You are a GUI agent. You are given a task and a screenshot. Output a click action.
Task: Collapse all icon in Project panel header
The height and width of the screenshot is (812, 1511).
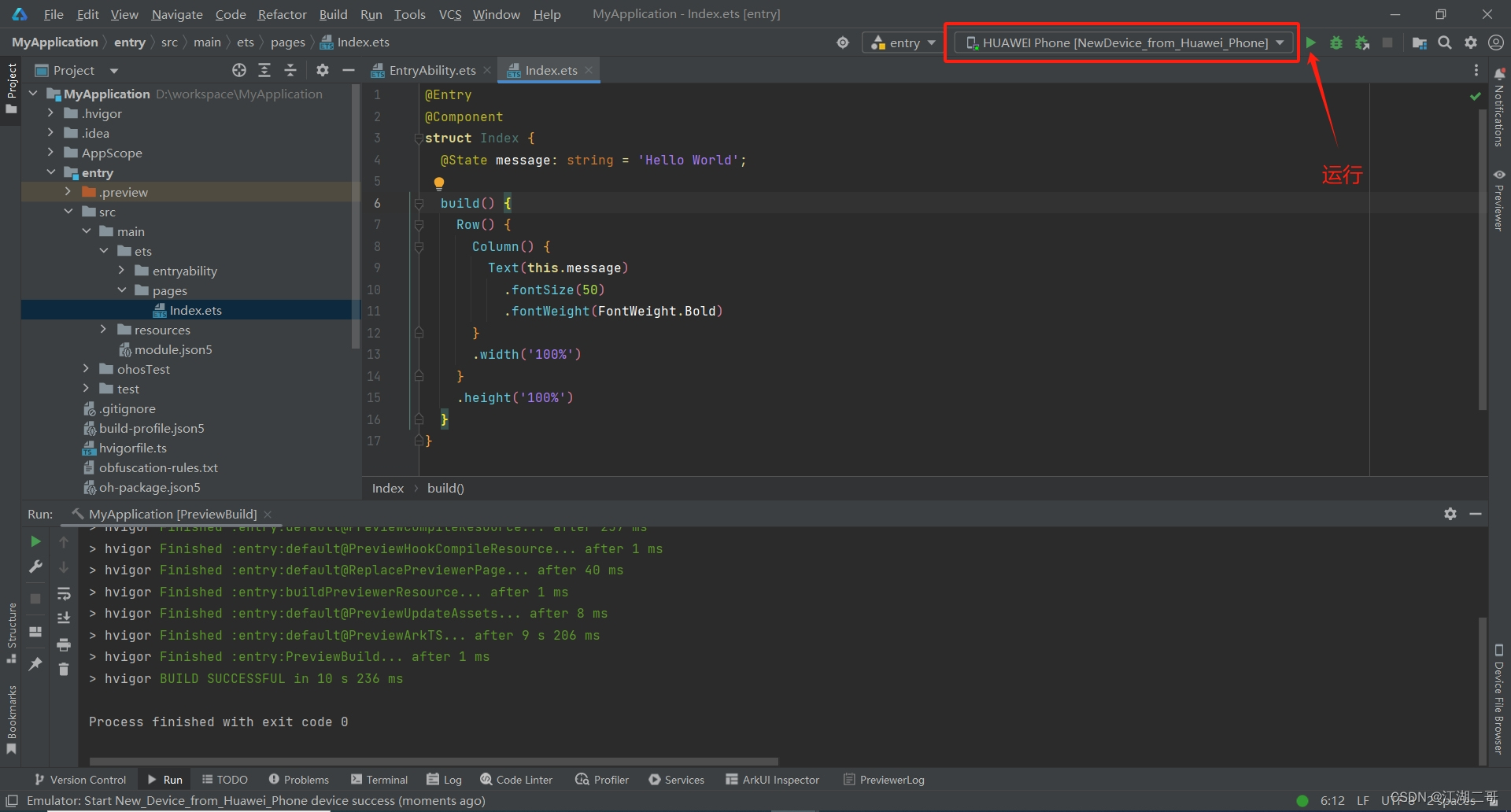290,70
